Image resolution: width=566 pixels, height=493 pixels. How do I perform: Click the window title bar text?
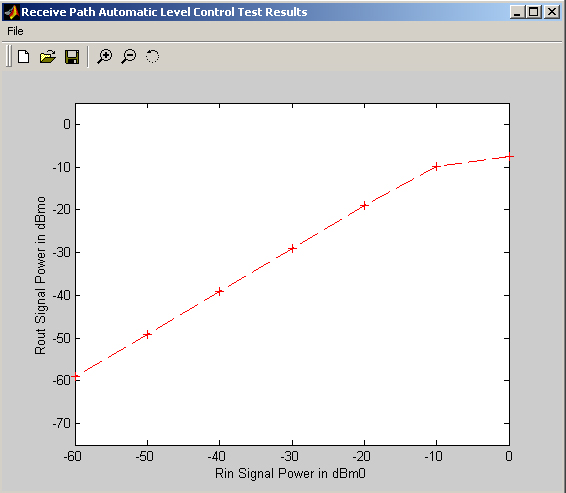tap(164, 12)
